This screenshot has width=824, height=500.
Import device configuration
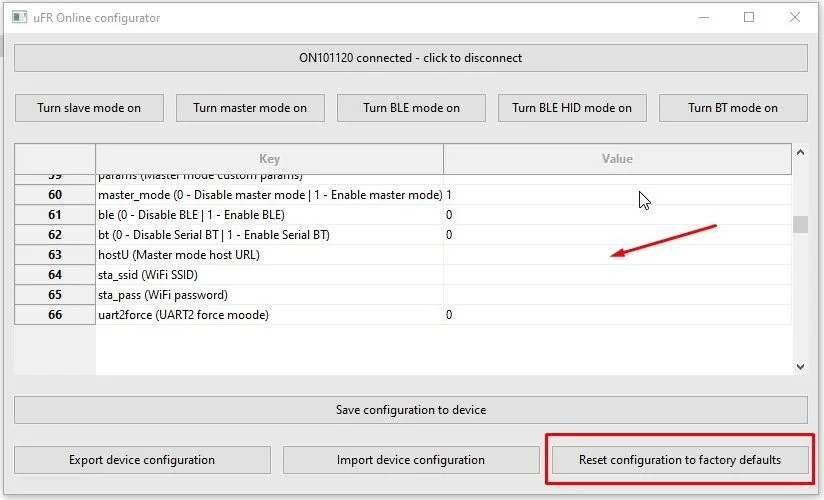pyautogui.click(x=411, y=460)
